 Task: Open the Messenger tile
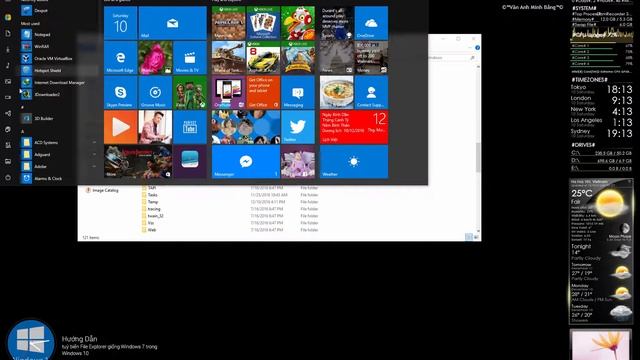point(246,162)
